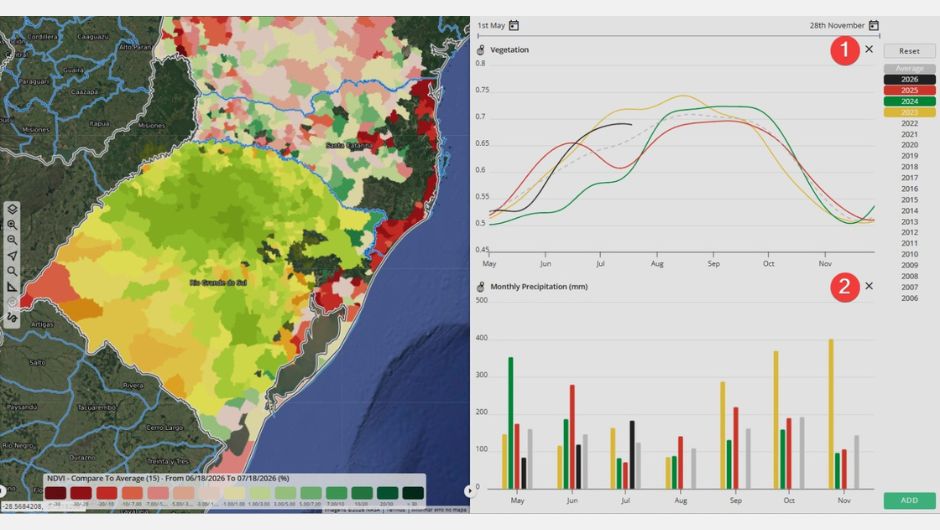Click the Salto map label
This screenshot has width=940, height=530.
click(37, 363)
